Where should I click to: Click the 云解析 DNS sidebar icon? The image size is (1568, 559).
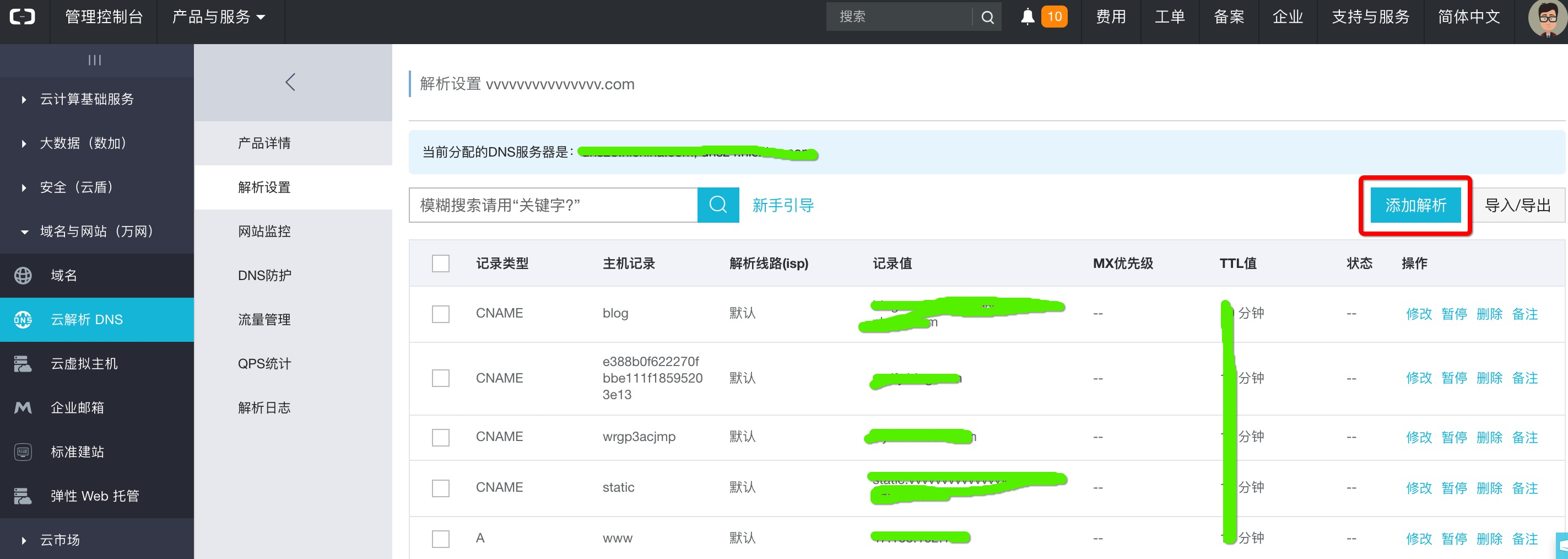(x=23, y=319)
